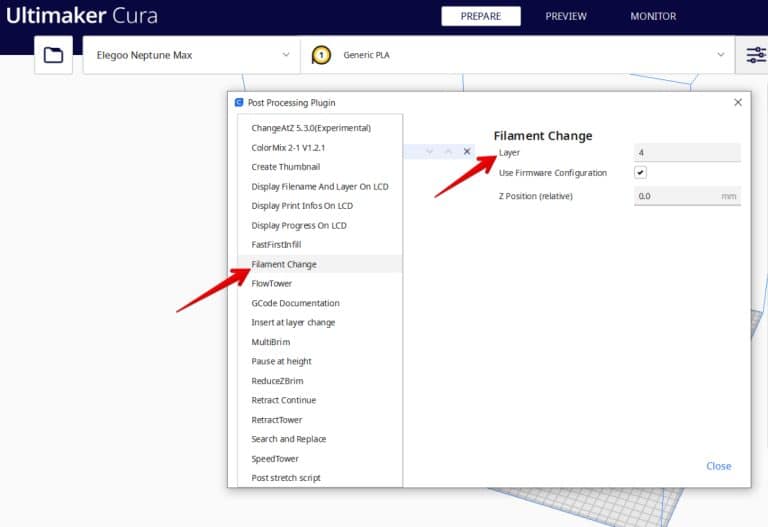Choose Filament Change from the script list

coord(284,264)
